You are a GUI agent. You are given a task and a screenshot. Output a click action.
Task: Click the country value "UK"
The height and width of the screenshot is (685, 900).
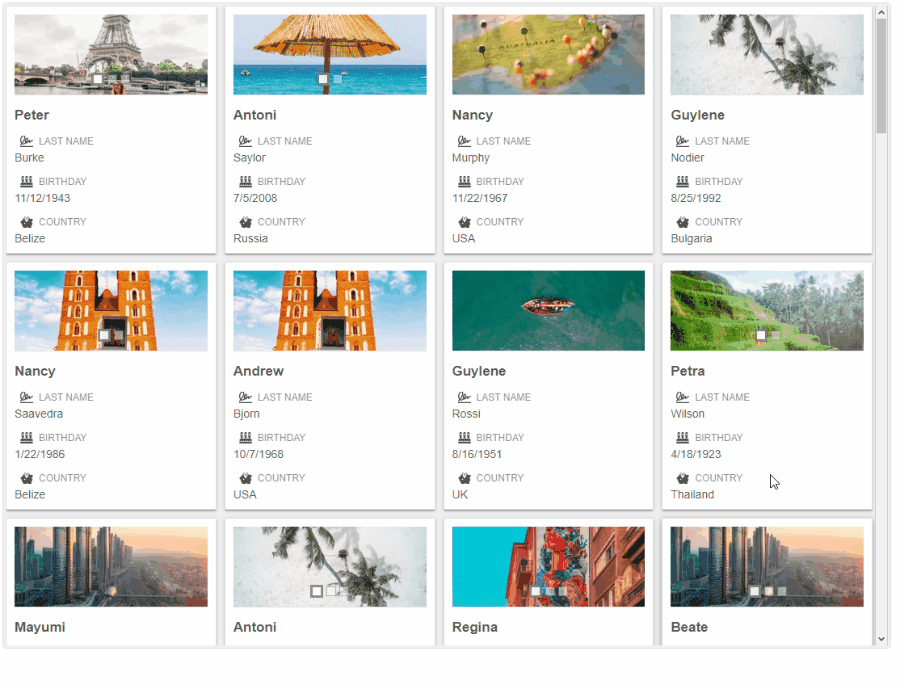click(460, 494)
